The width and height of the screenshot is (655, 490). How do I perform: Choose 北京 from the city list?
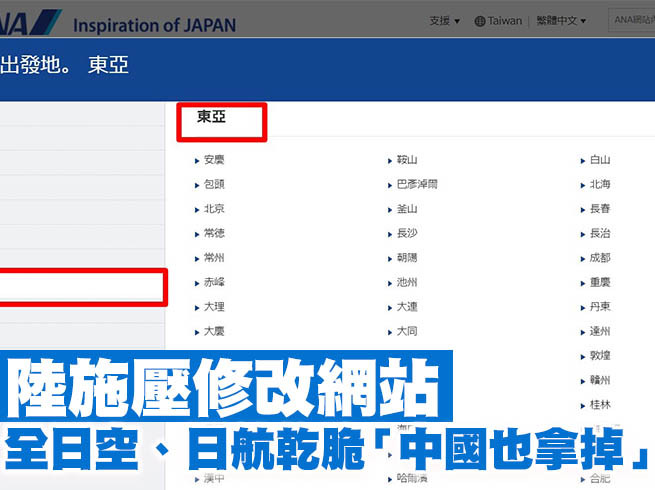[214, 209]
